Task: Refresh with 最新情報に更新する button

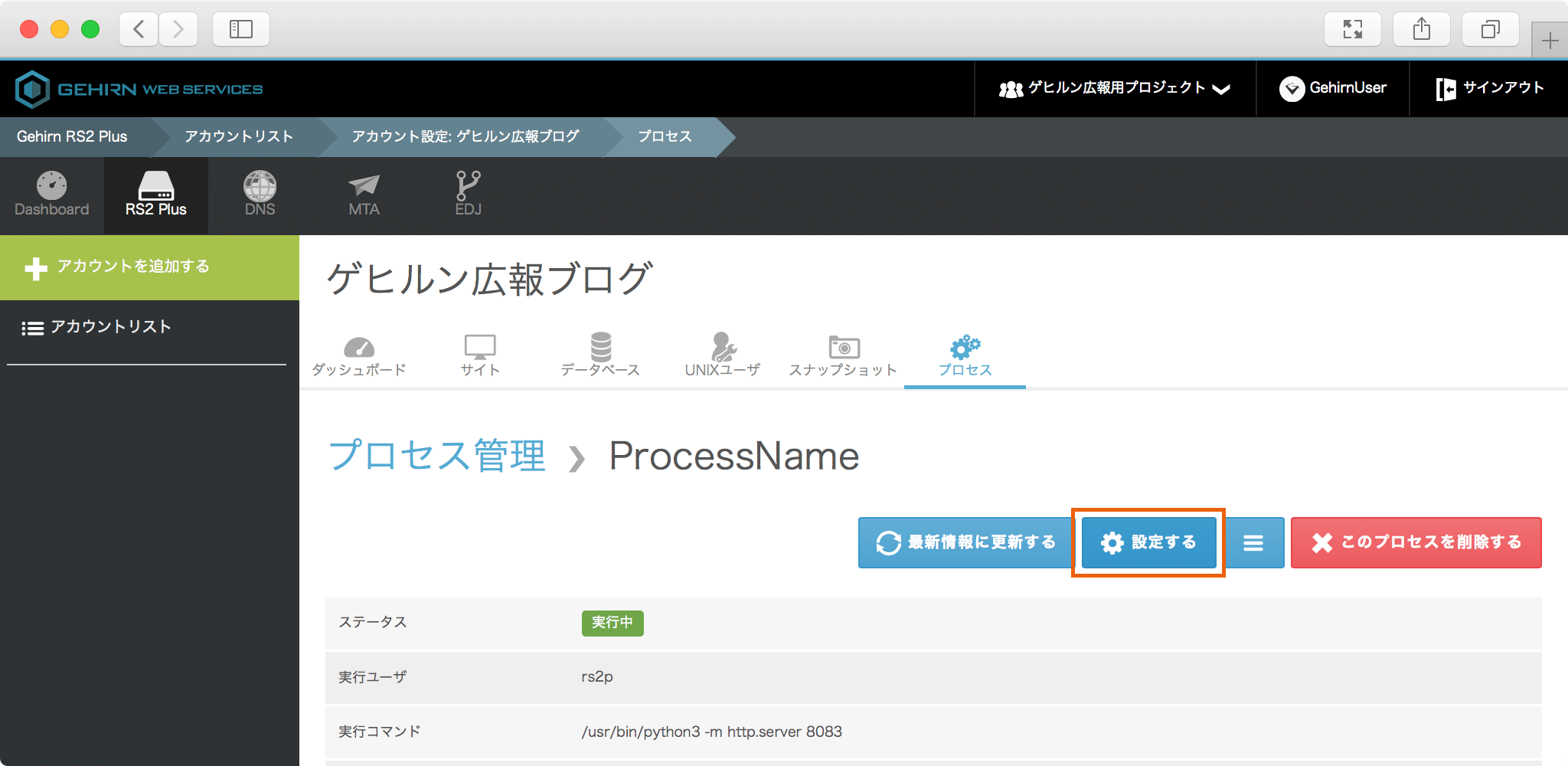Action: click(965, 543)
